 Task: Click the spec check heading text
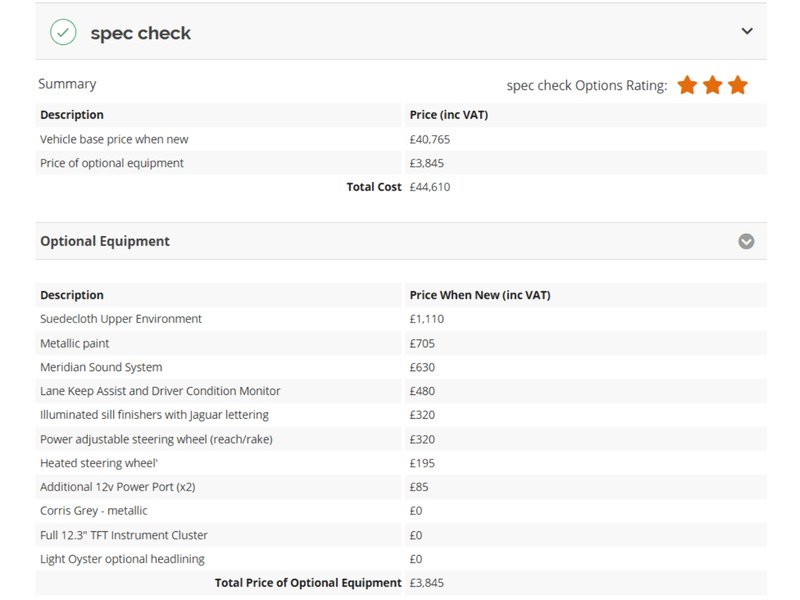[x=140, y=33]
